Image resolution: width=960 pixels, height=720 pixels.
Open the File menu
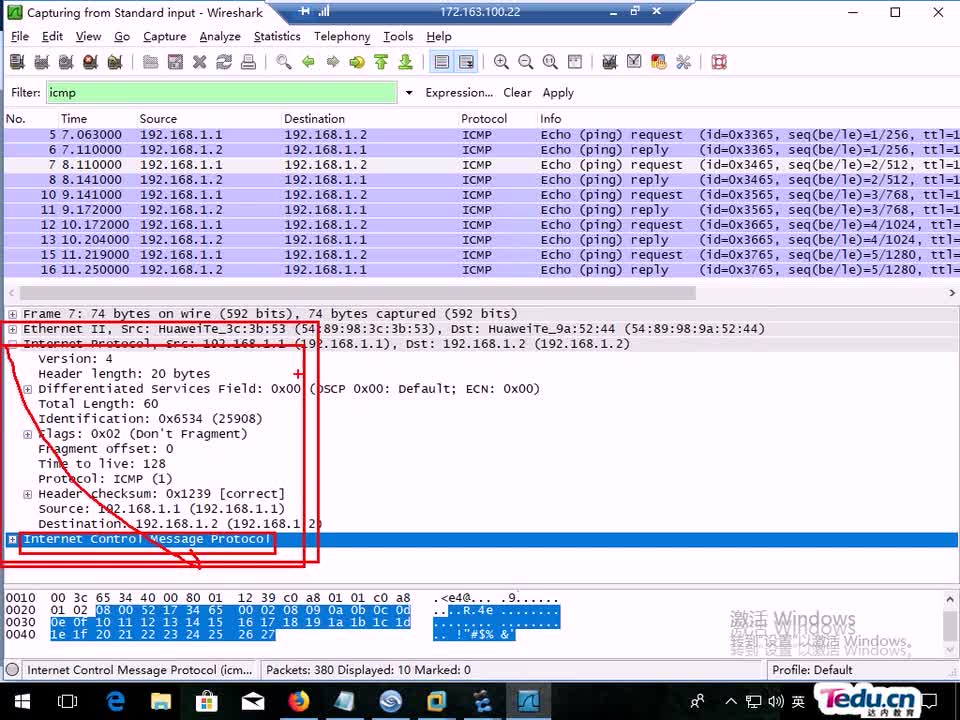click(20, 36)
